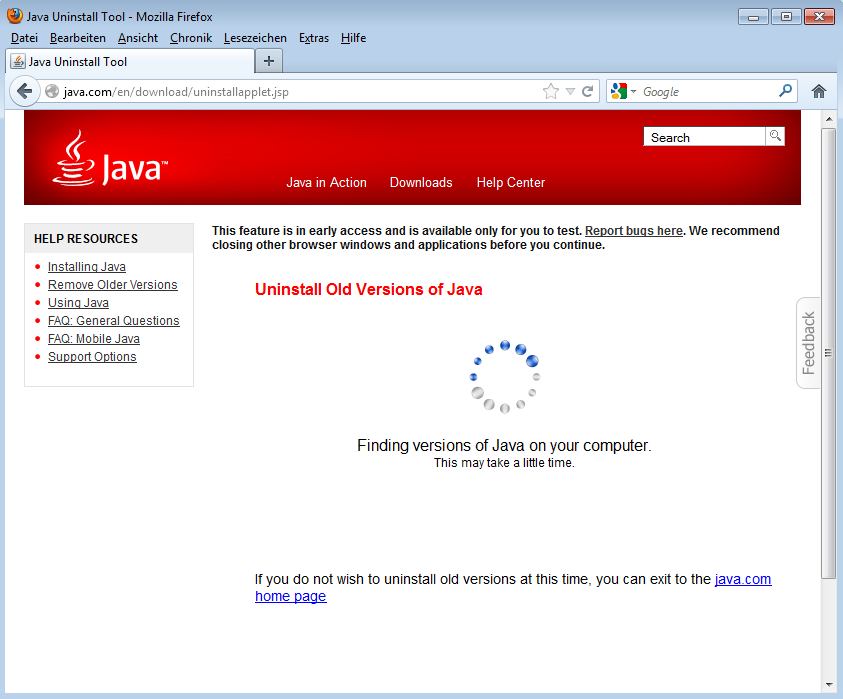The height and width of the screenshot is (699, 843).
Task: Expand the URL history dropdown arrow
Action: 570,91
